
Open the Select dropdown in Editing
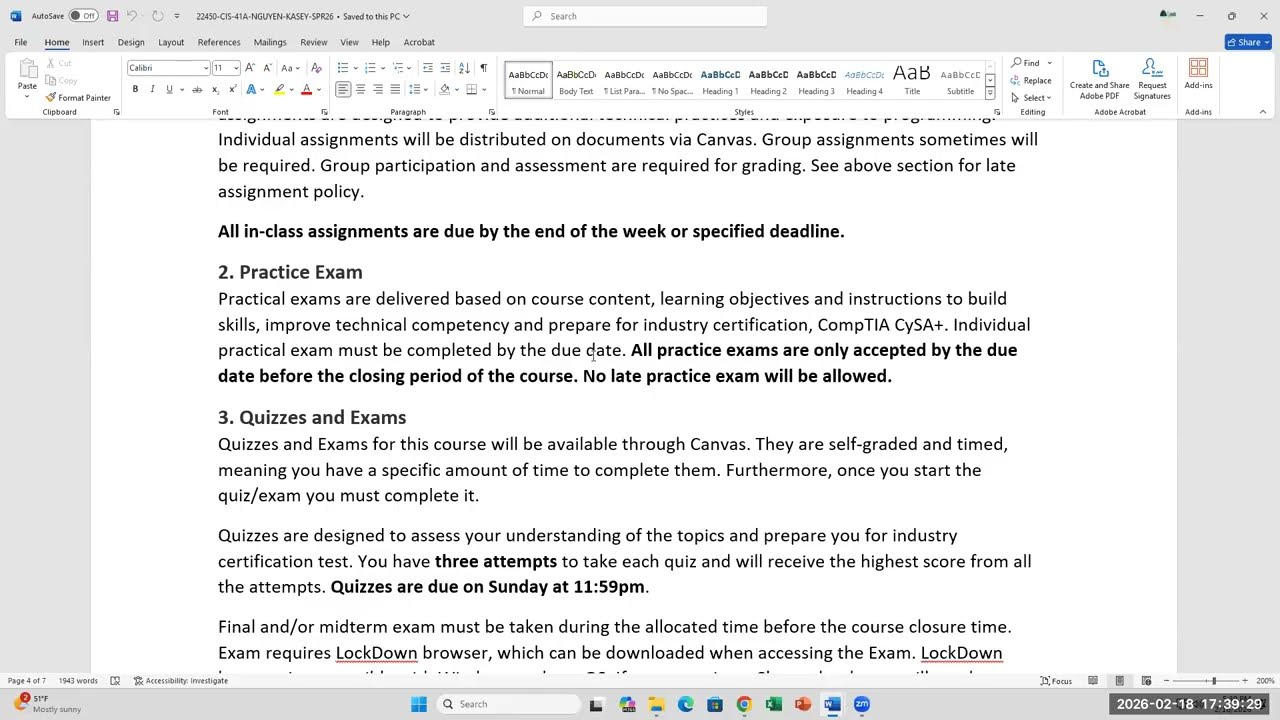tap(1031, 98)
